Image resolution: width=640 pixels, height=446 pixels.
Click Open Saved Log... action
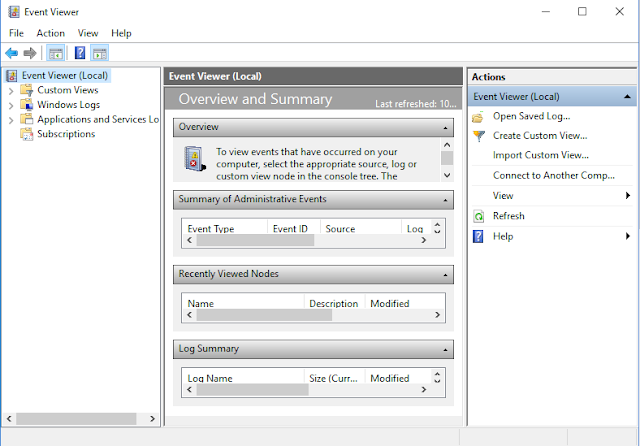[531, 116]
